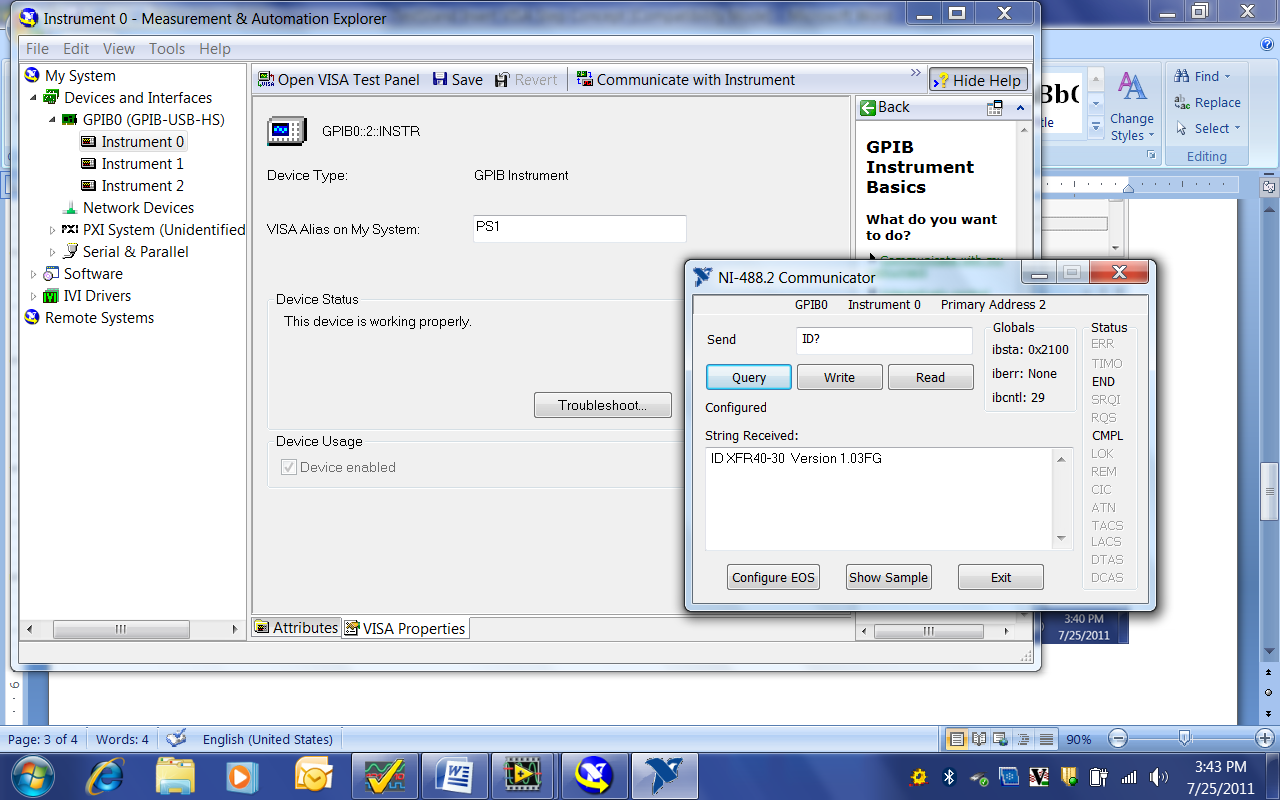The image size is (1280, 800).
Task: Open Internet Explorer from the taskbar
Action: pos(105,776)
